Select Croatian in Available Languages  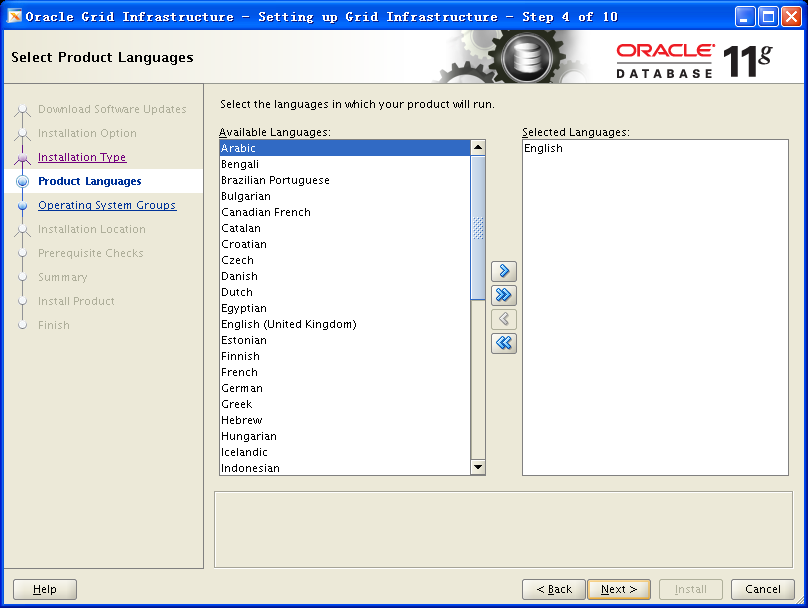(x=345, y=244)
